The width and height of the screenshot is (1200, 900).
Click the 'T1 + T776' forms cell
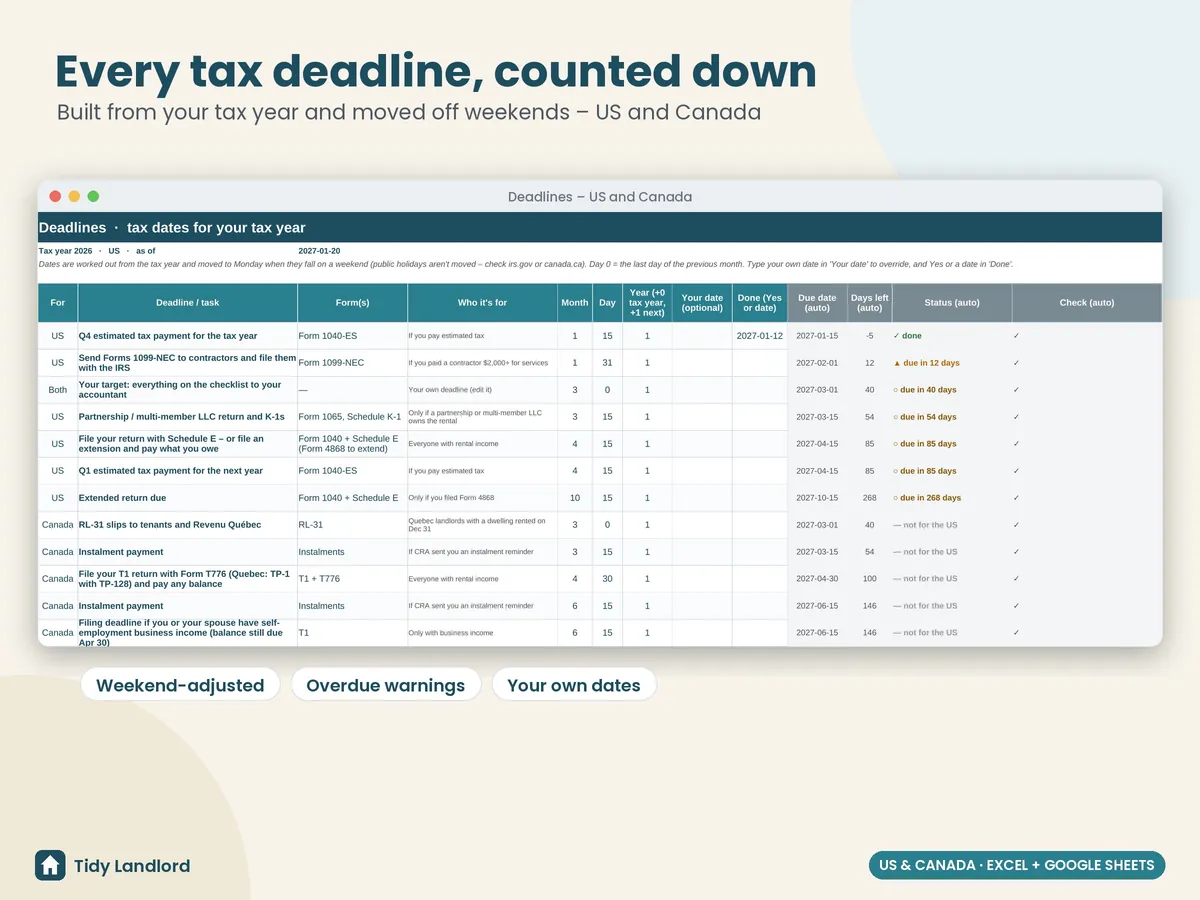tap(353, 579)
